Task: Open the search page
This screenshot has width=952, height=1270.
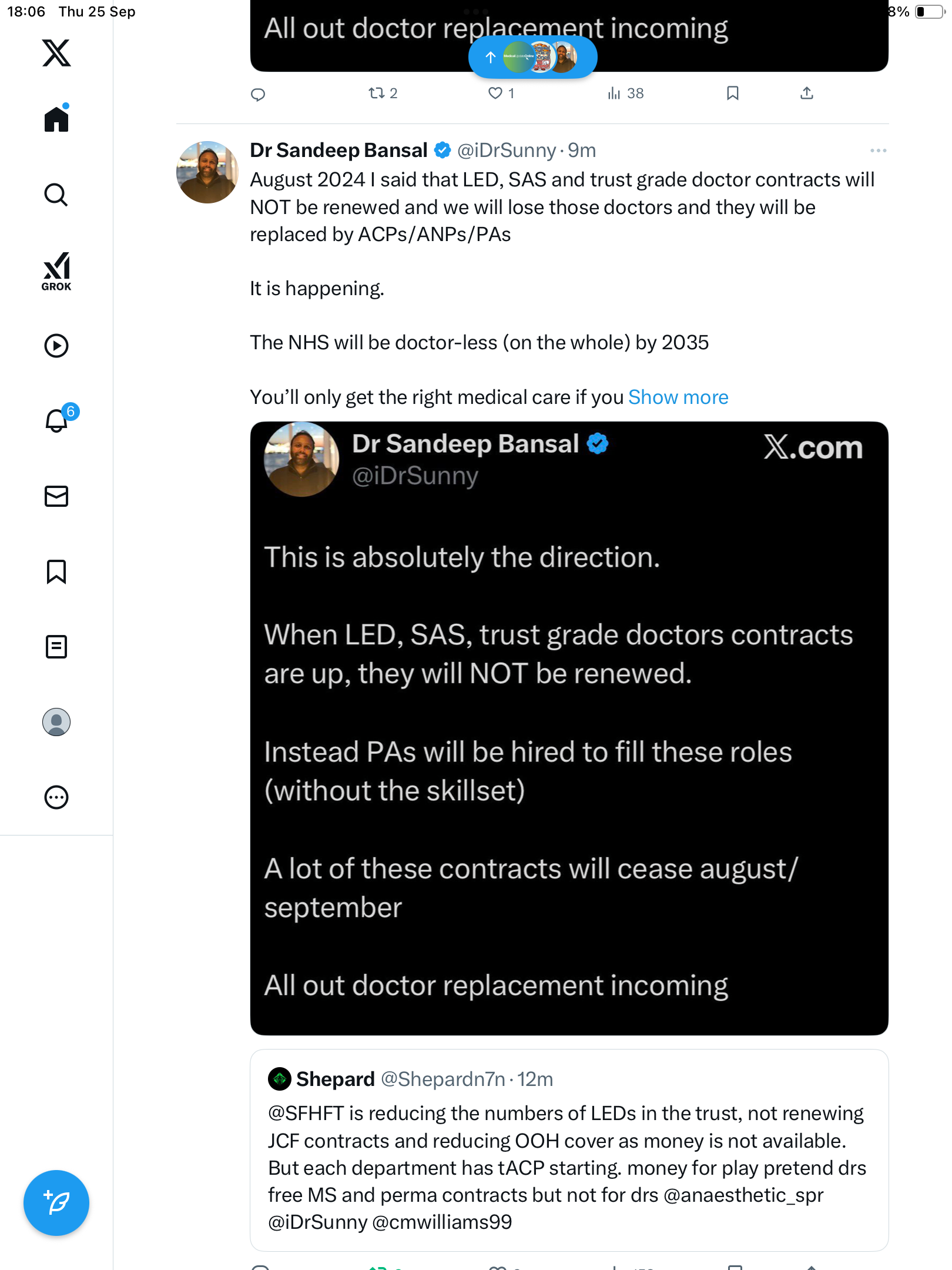Action: (56, 195)
